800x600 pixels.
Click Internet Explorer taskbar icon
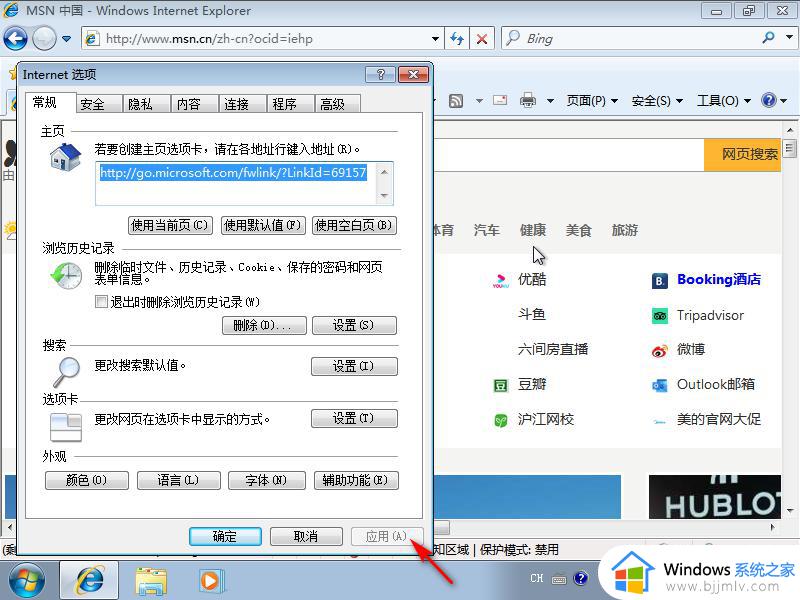click(x=89, y=581)
